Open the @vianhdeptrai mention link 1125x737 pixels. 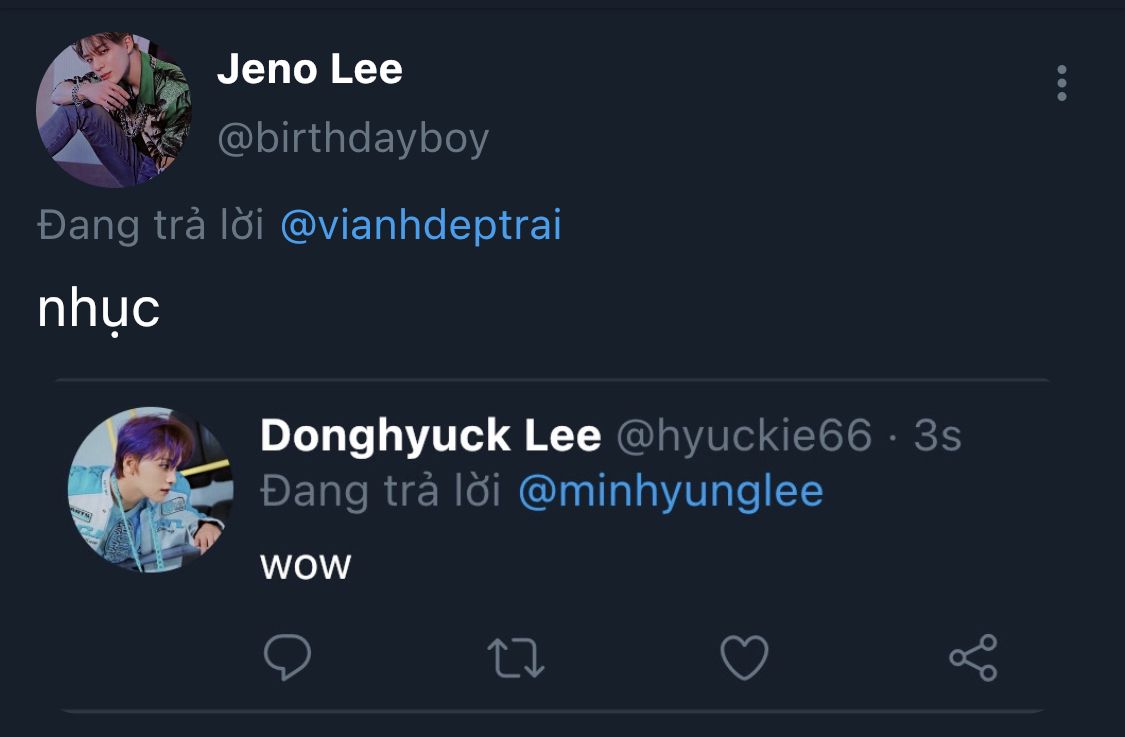pos(421,226)
